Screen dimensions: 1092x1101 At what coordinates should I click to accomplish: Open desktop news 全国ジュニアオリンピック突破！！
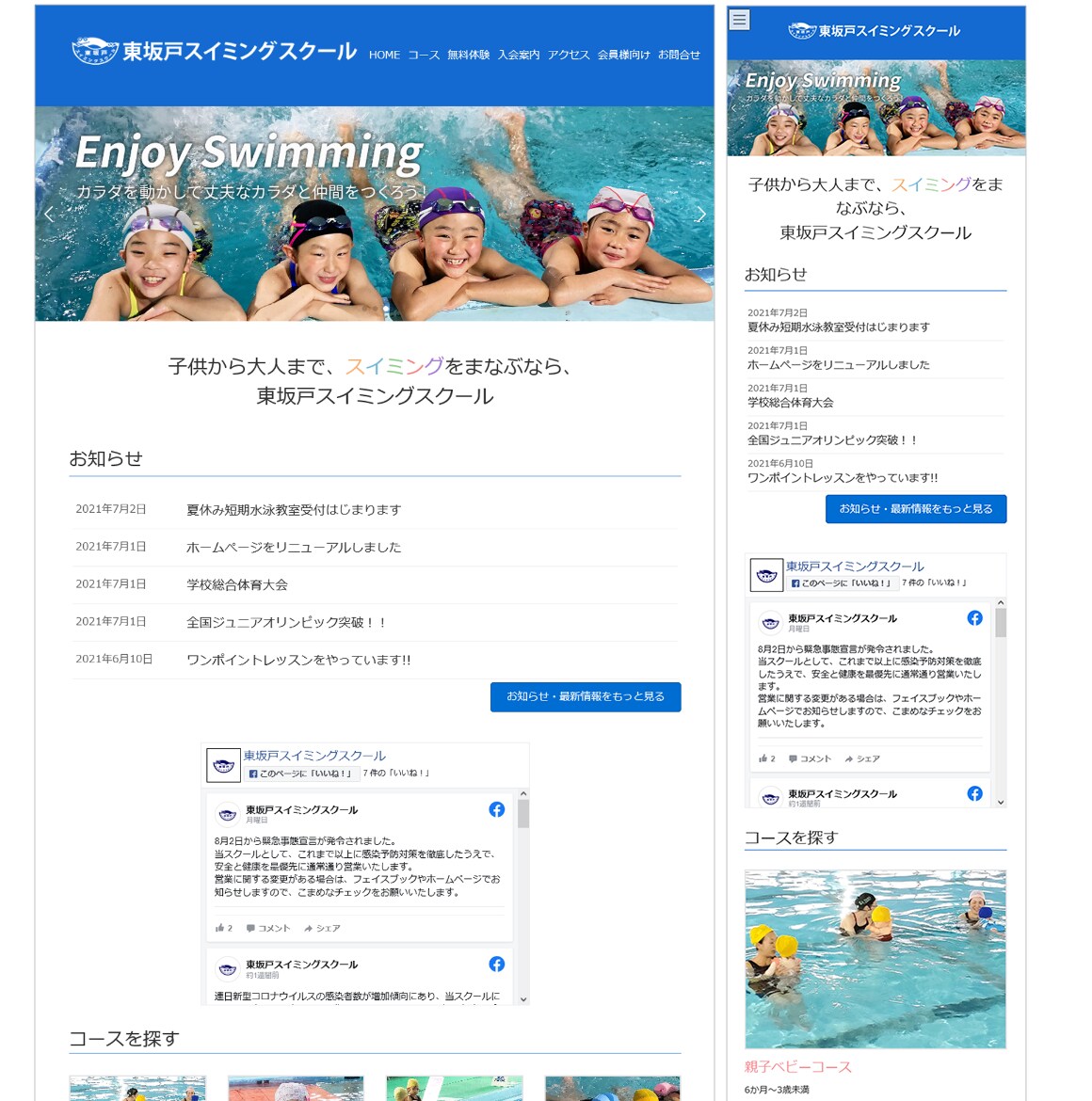tap(286, 622)
